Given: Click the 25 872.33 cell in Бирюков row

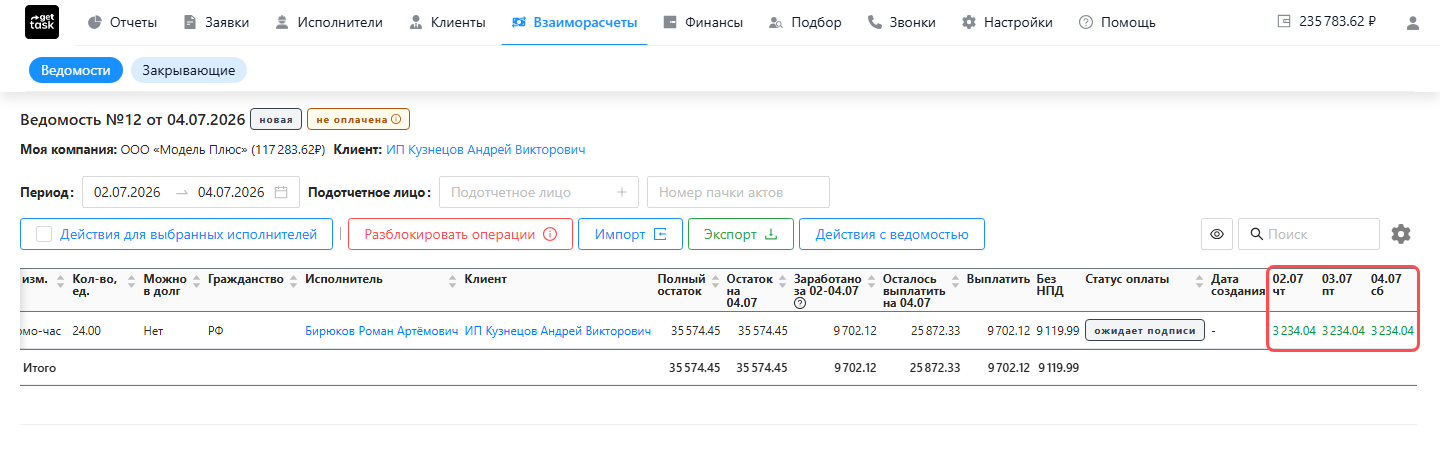Looking at the screenshot, I should [x=935, y=331].
